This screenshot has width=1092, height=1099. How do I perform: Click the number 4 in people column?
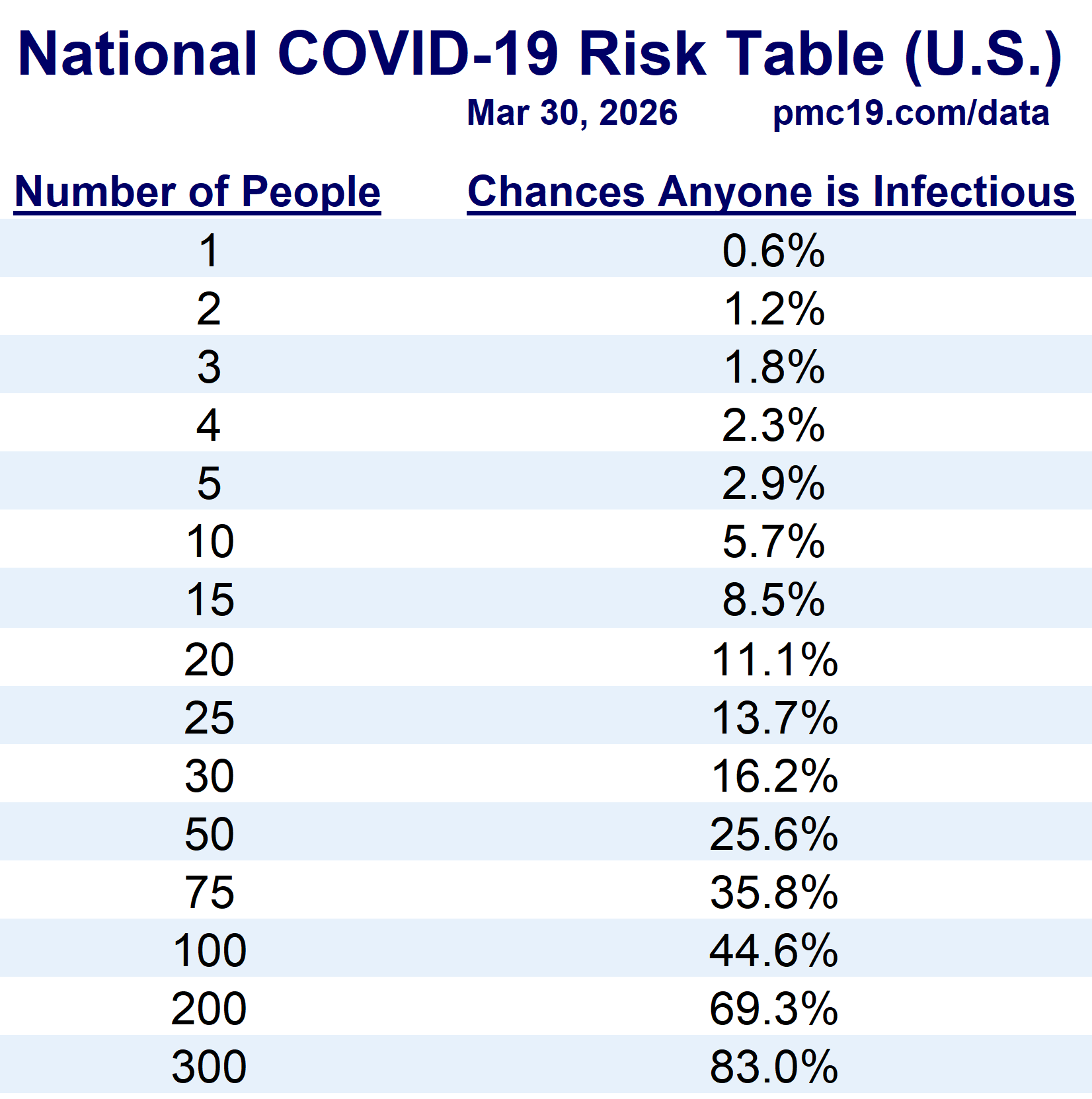click(208, 426)
